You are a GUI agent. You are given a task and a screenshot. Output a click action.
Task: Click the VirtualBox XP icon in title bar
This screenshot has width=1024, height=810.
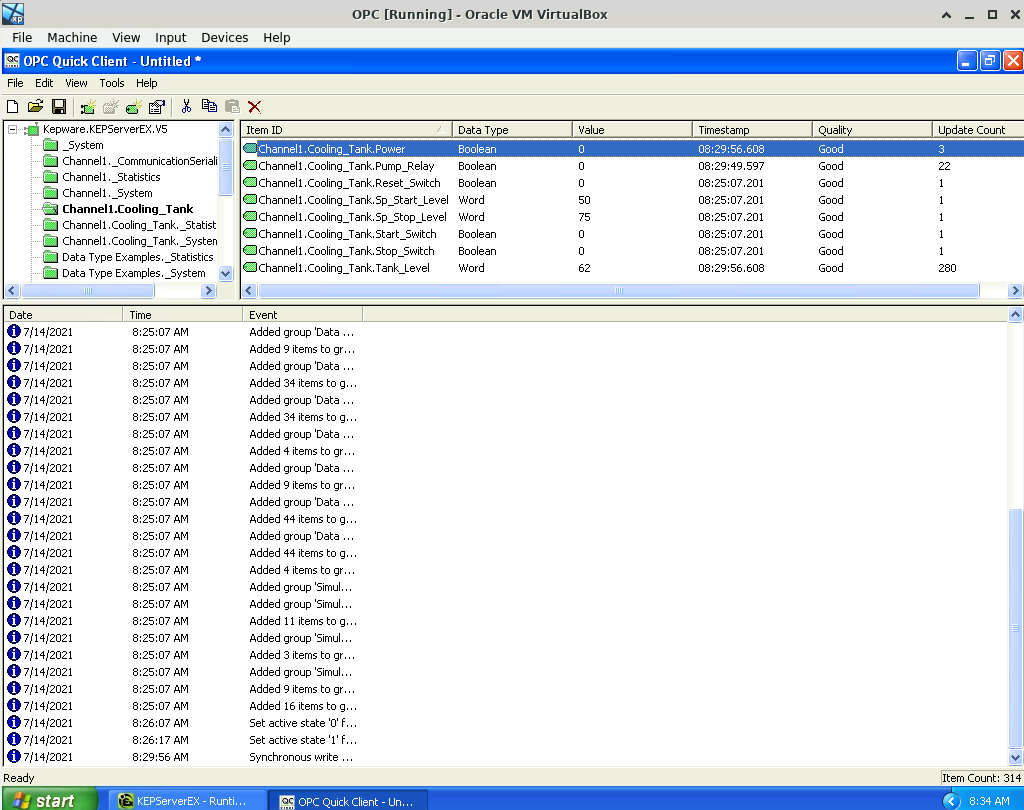(13, 14)
